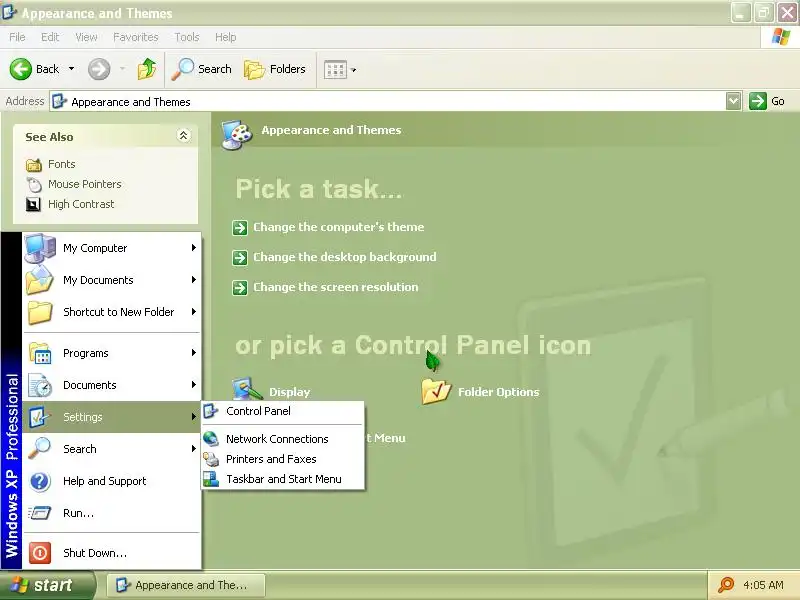The image size is (800, 600).
Task: Click the Change the desktop background link
Action: click(344, 257)
